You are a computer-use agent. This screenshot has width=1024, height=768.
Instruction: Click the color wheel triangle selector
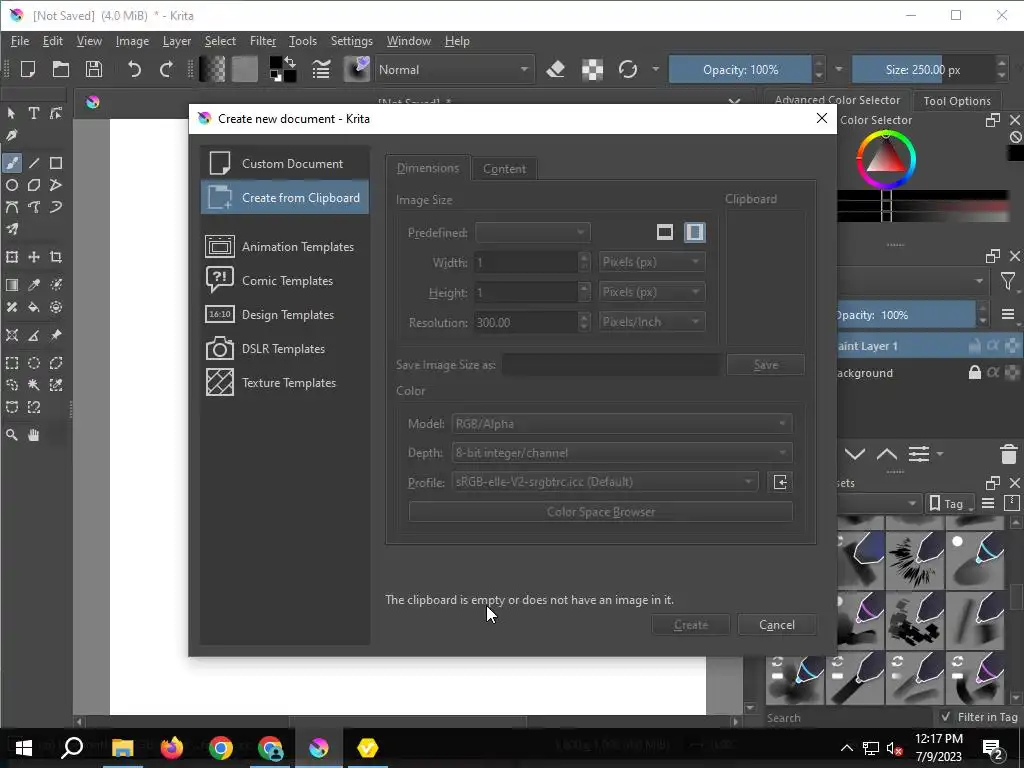(886, 160)
